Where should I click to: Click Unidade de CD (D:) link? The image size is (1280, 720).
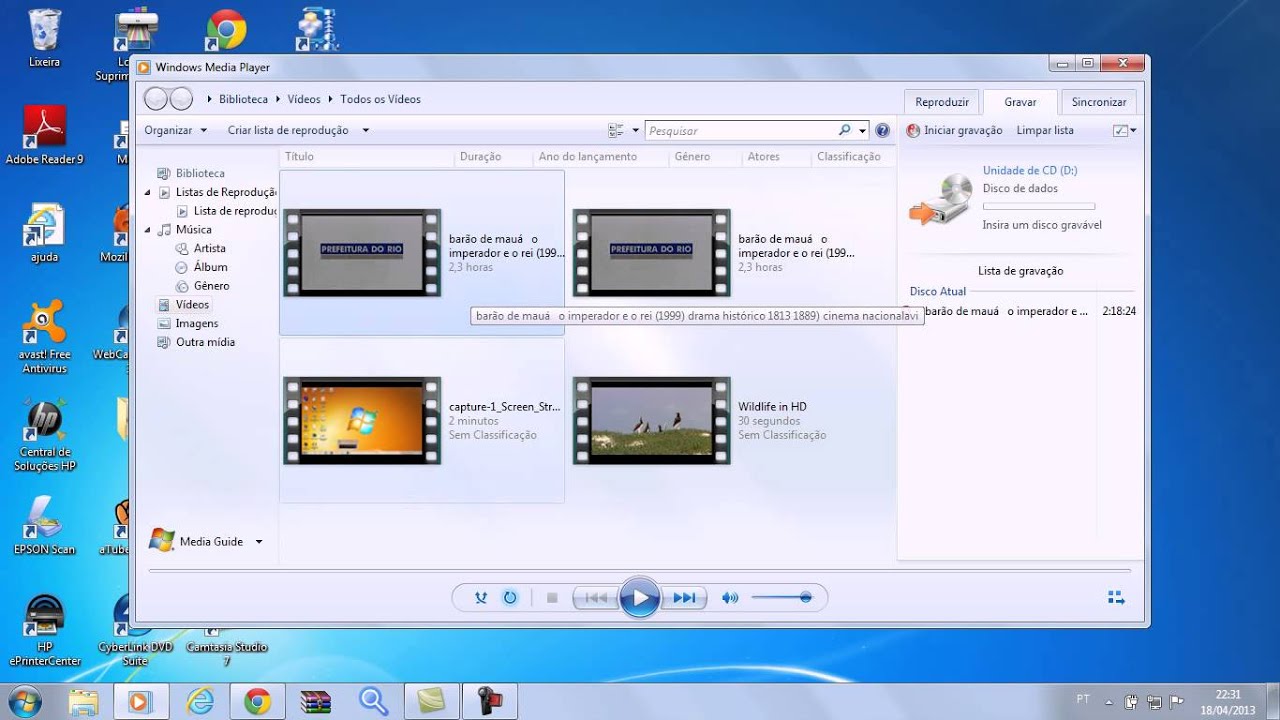pos(1030,170)
